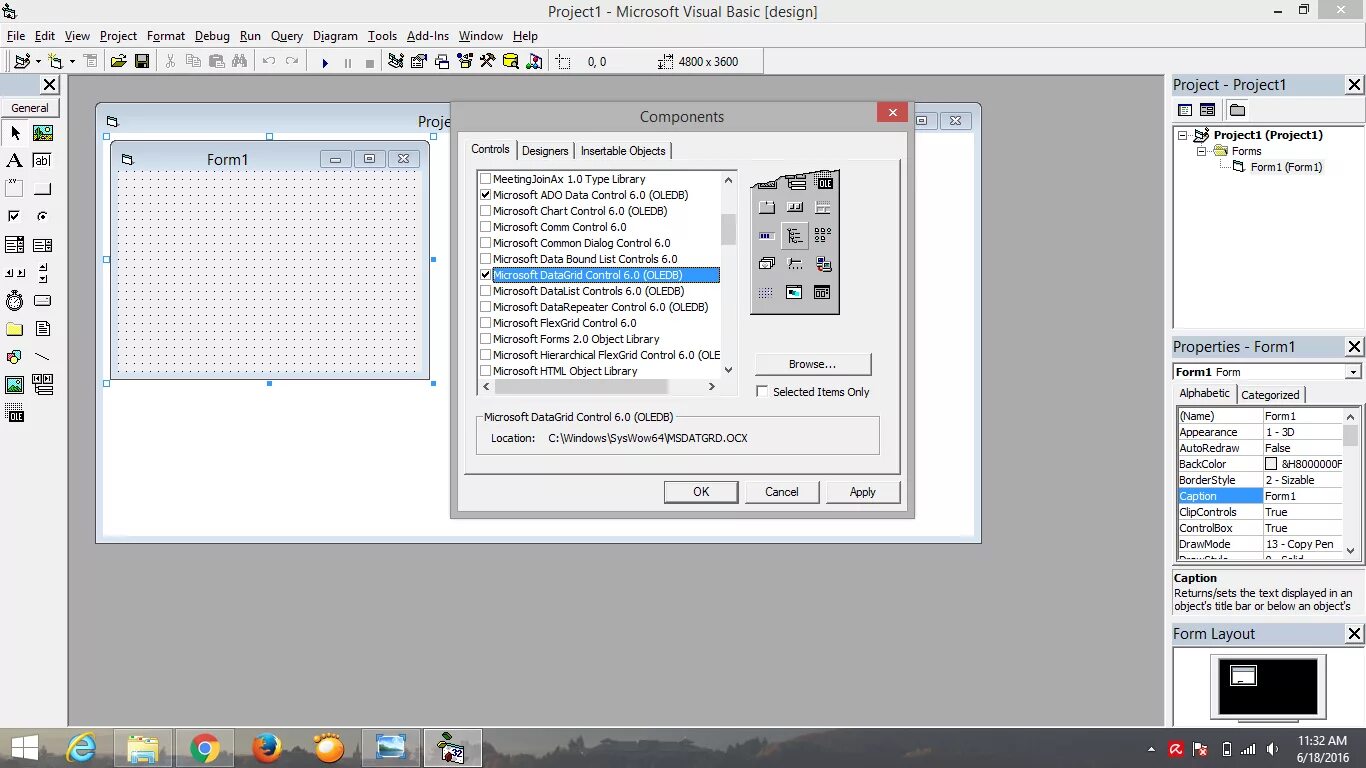The width and height of the screenshot is (1366, 768).
Task: Select the ComboBox tool in the toolbox
Action: tap(14, 245)
